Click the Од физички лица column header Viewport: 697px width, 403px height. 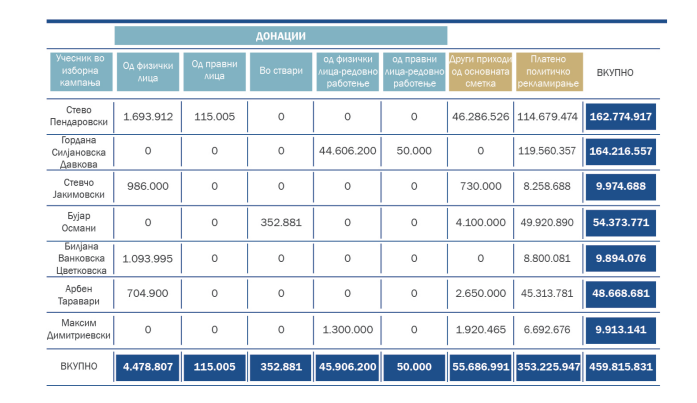148,72
